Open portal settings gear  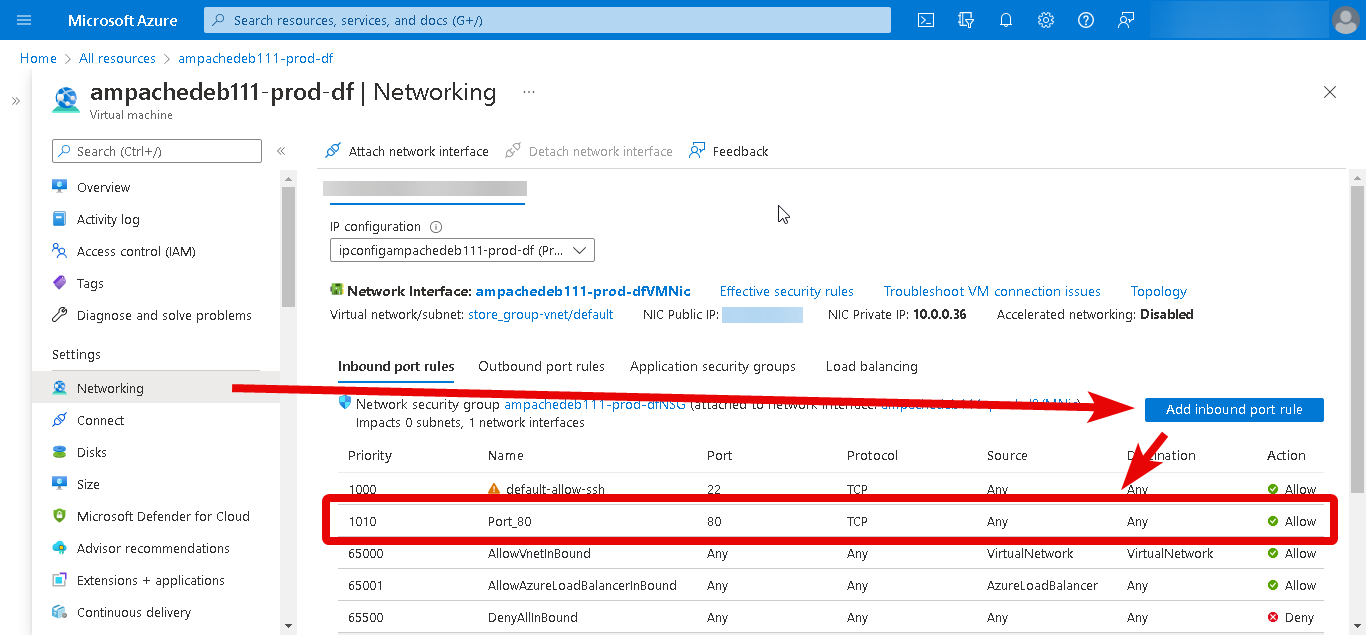point(1046,20)
